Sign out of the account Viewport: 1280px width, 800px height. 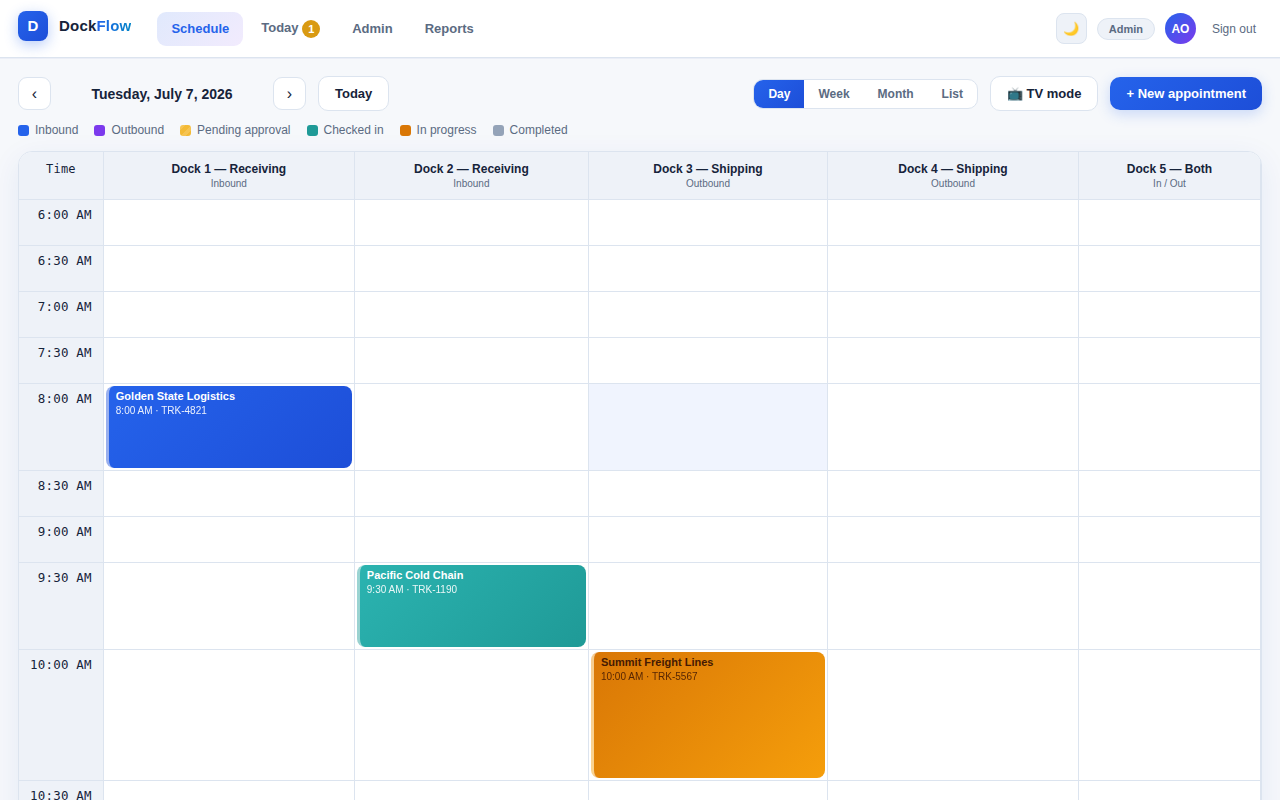[x=1234, y=29]
